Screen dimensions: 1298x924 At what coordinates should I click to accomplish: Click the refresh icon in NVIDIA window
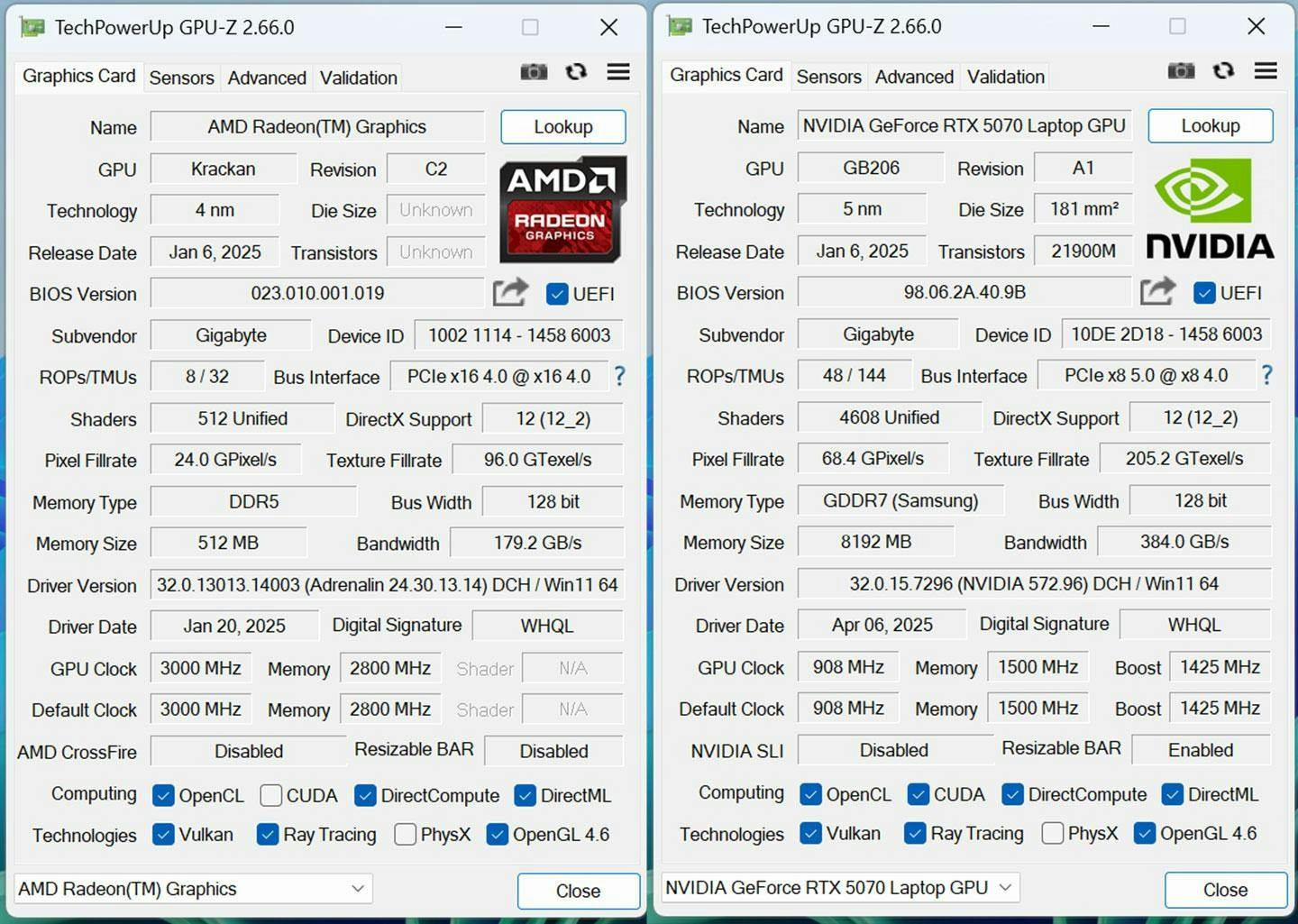1223,70
